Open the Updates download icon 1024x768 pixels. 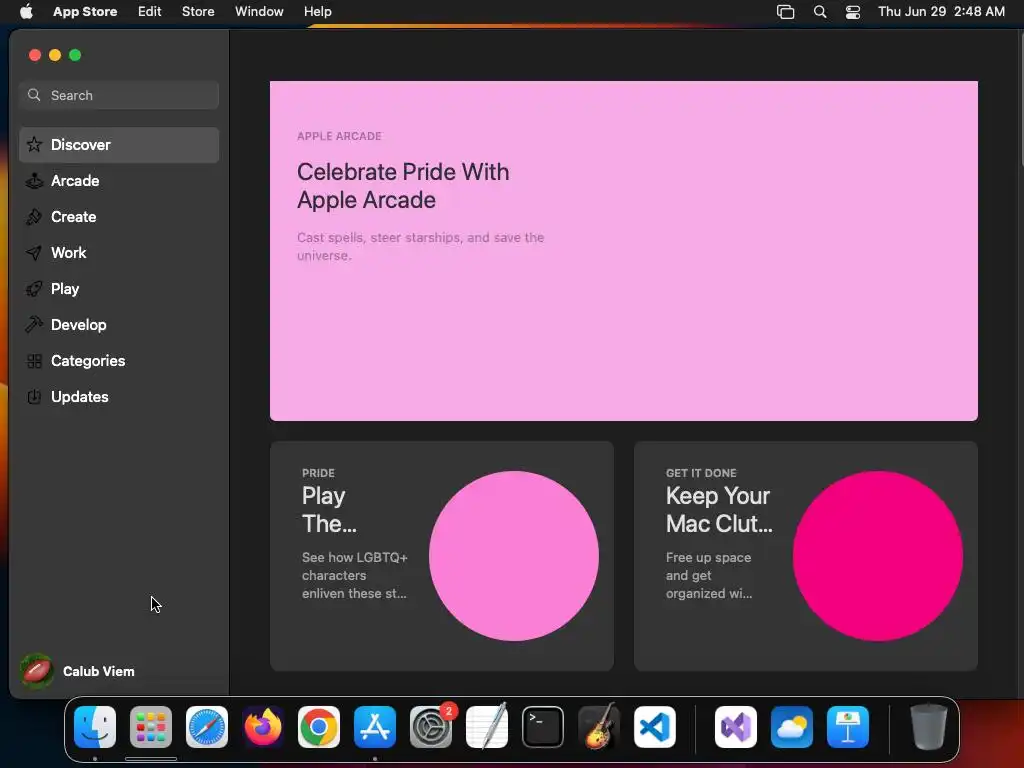[34, 396]
